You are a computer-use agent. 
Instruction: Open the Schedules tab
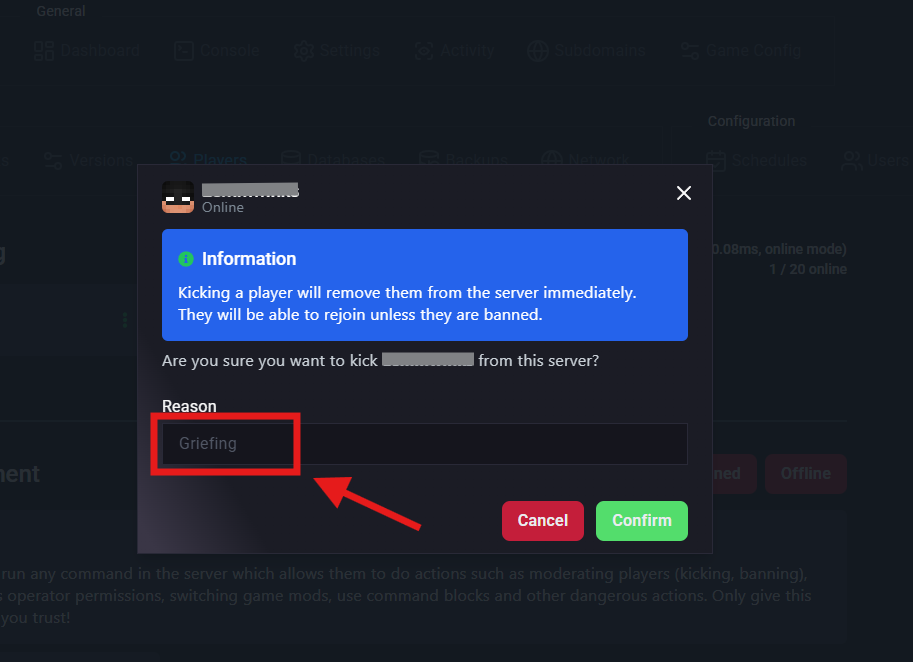756,160
